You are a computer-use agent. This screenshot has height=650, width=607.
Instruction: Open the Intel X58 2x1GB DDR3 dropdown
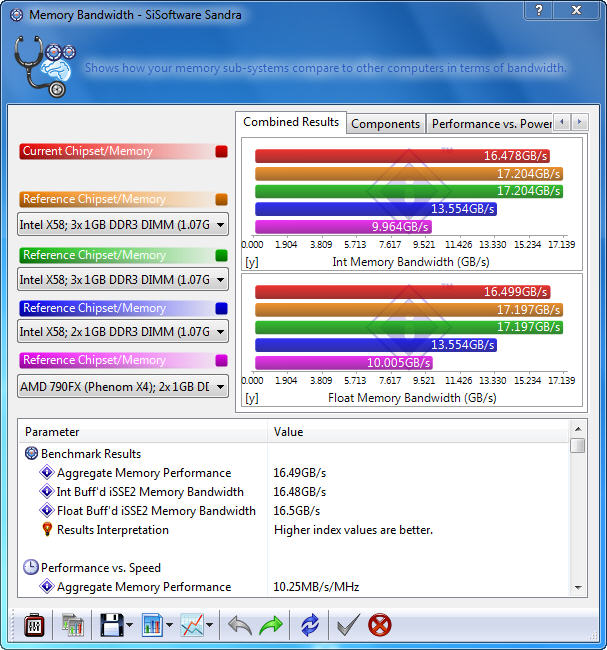pos(123,331)
